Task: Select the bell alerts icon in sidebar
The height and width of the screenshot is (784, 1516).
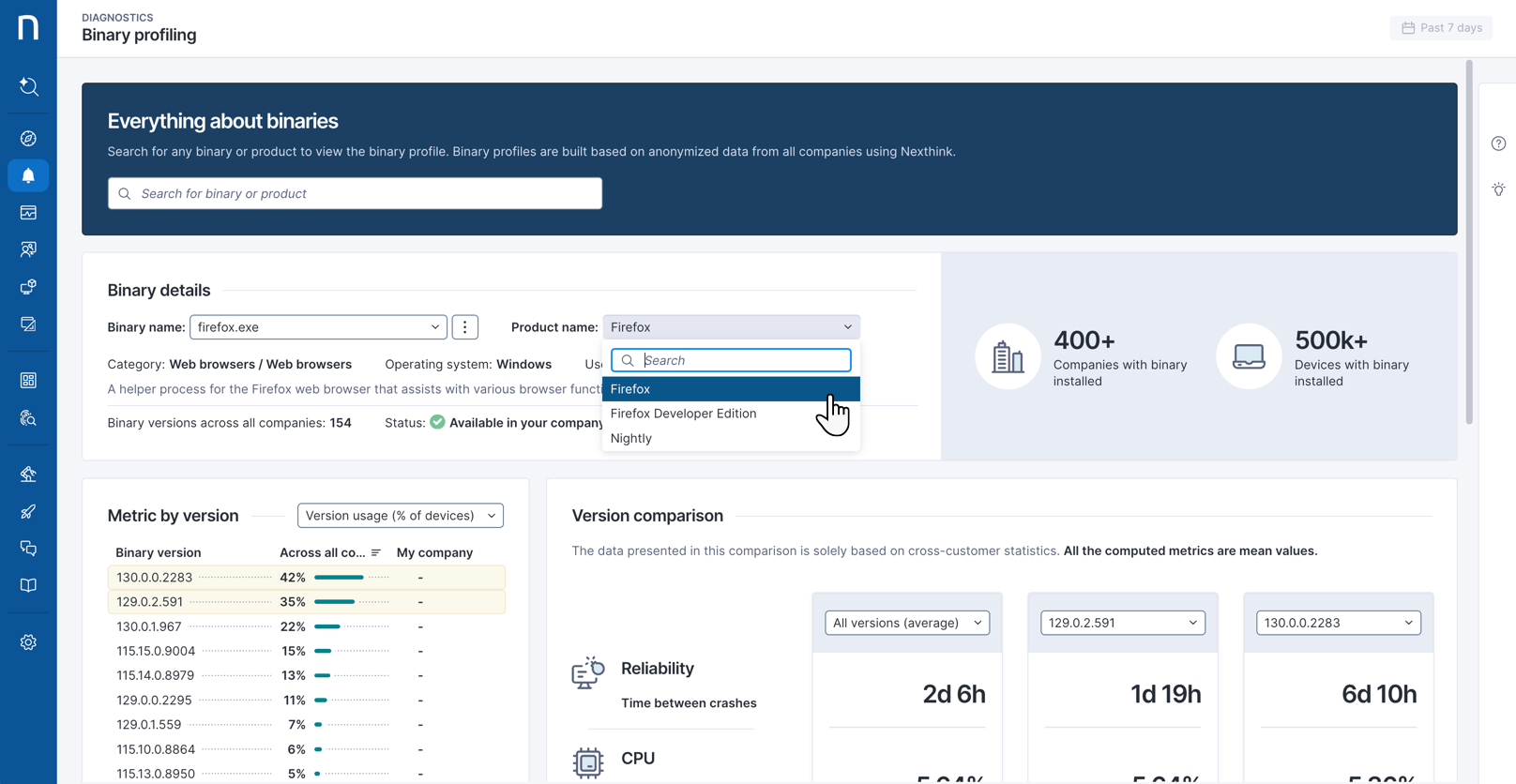Action: (x=28, y=175)
